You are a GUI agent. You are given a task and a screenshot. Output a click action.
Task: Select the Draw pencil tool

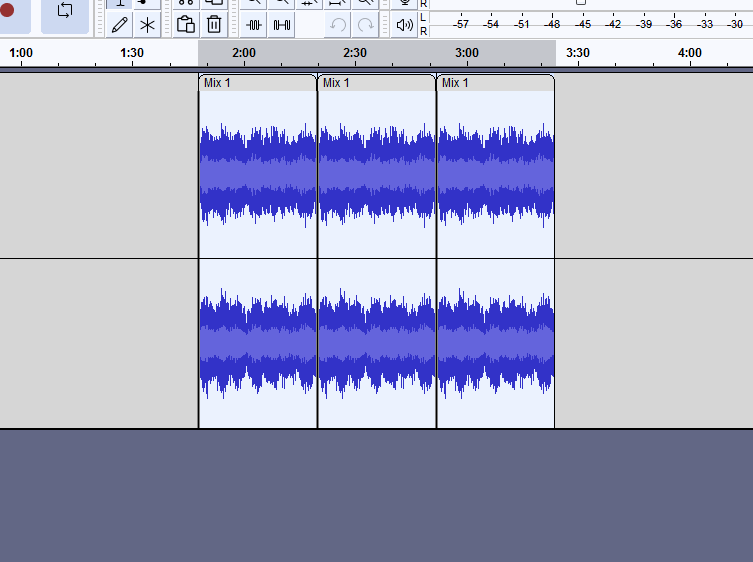(120, 24)
